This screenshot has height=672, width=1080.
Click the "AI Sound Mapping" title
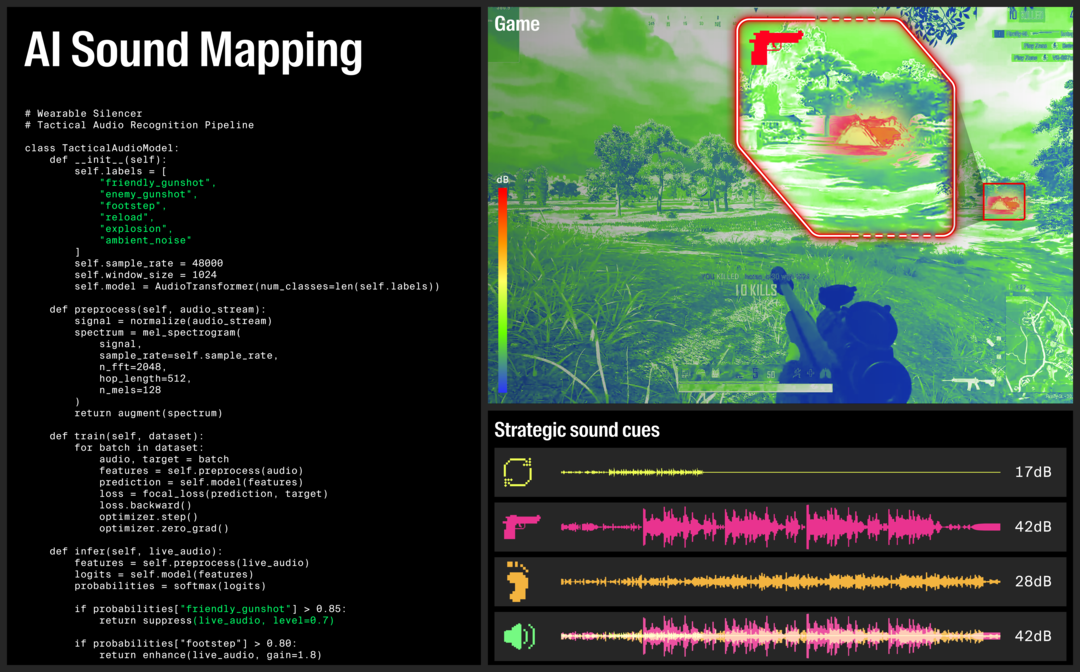(x=194, y=51)
